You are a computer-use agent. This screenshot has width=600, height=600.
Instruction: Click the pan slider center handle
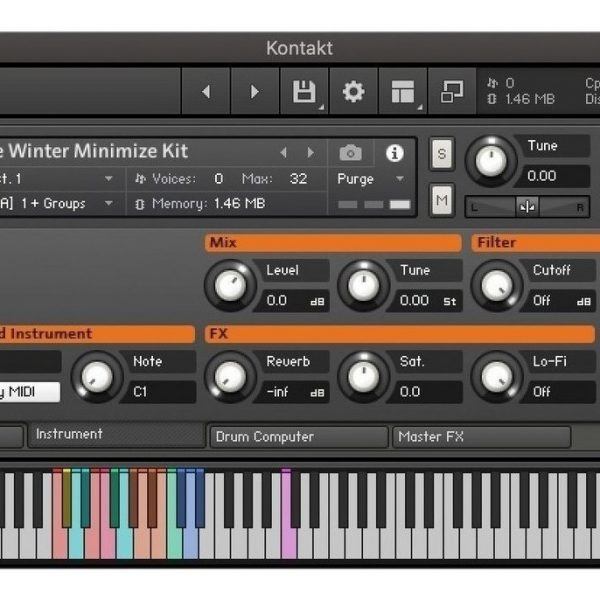[x=527, y=207]
